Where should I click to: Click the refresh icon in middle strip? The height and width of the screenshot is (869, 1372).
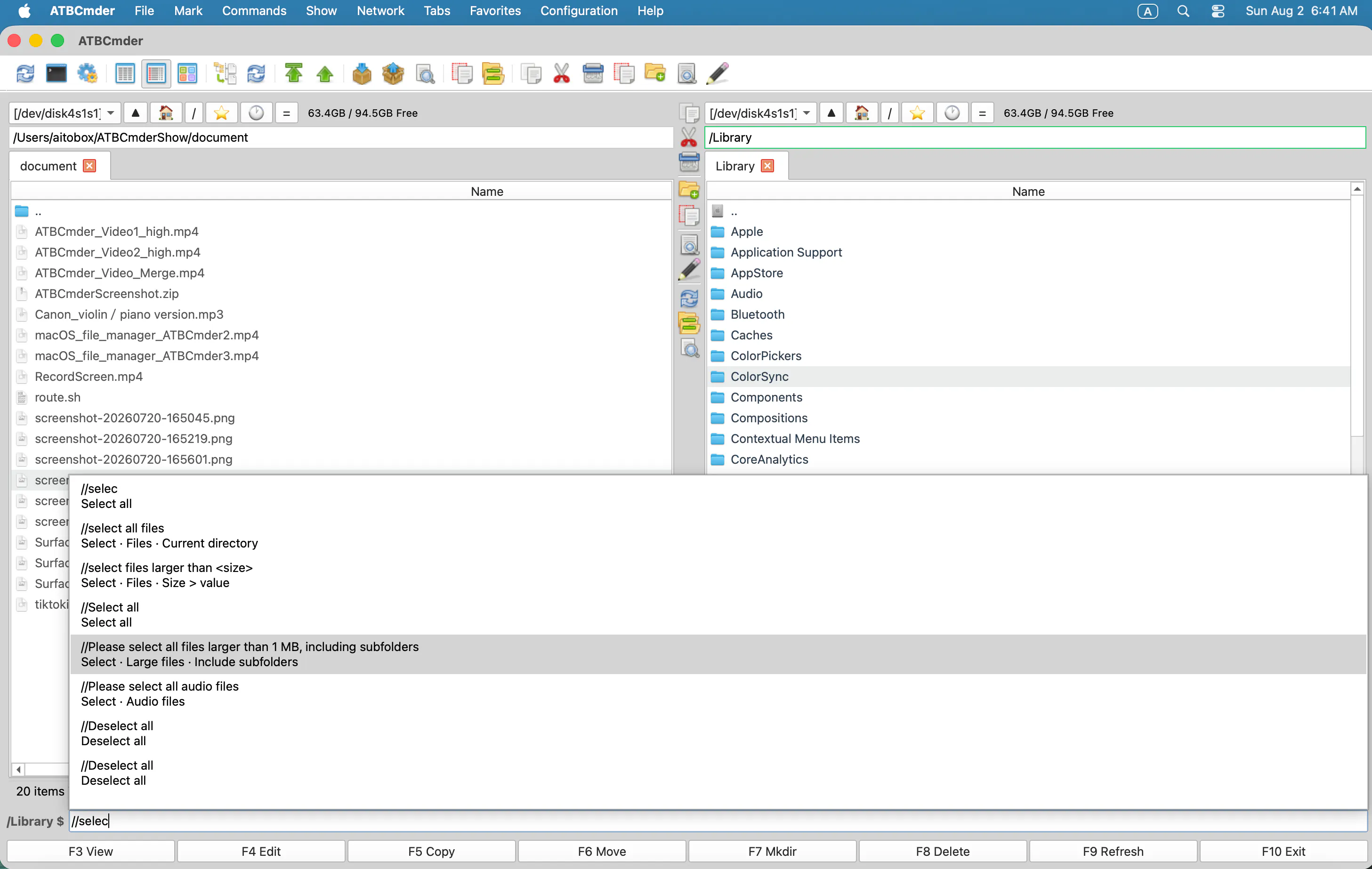pyautogui.click(x=689, y=298)
